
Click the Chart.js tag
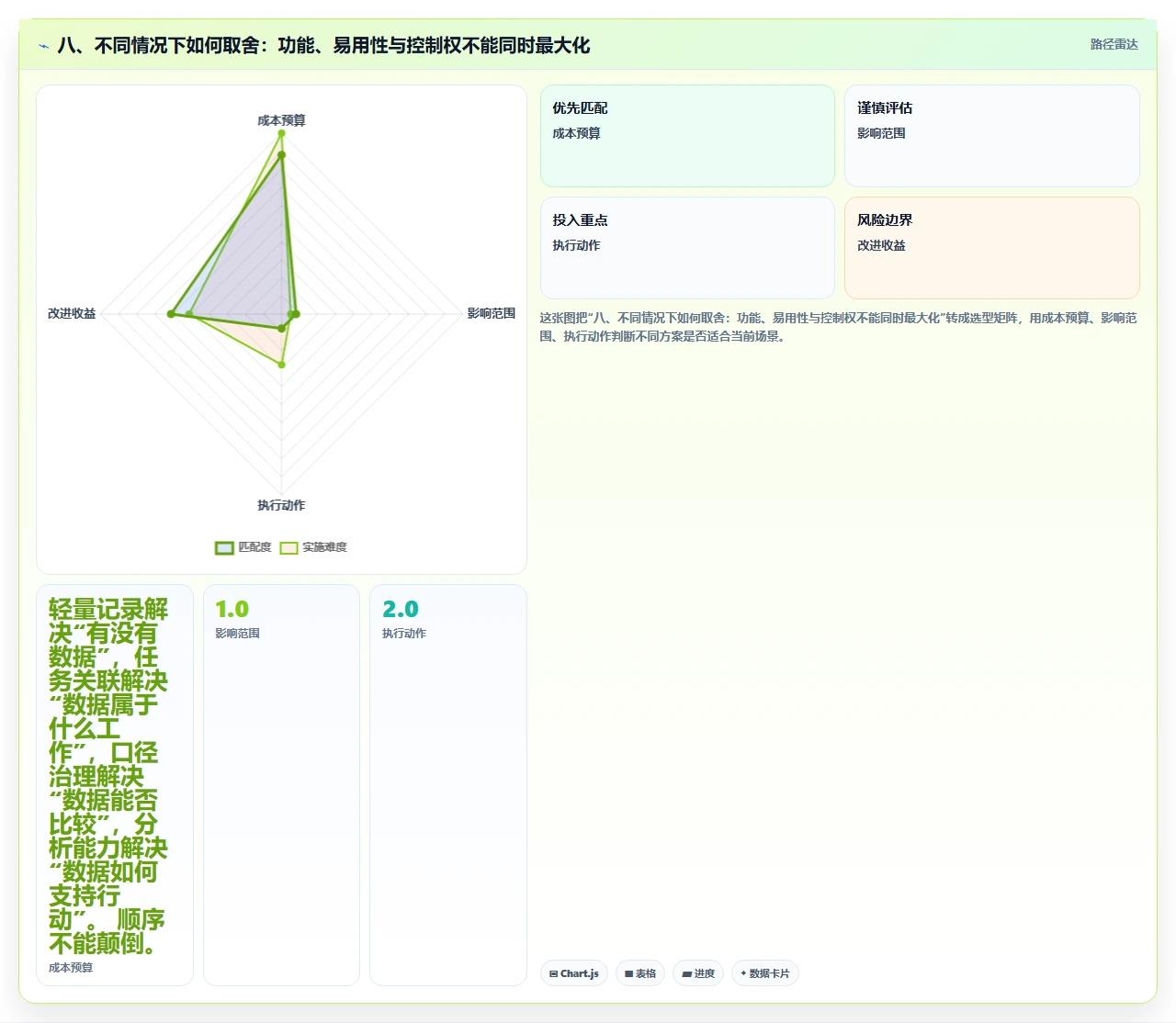click(x=574, y=973)
